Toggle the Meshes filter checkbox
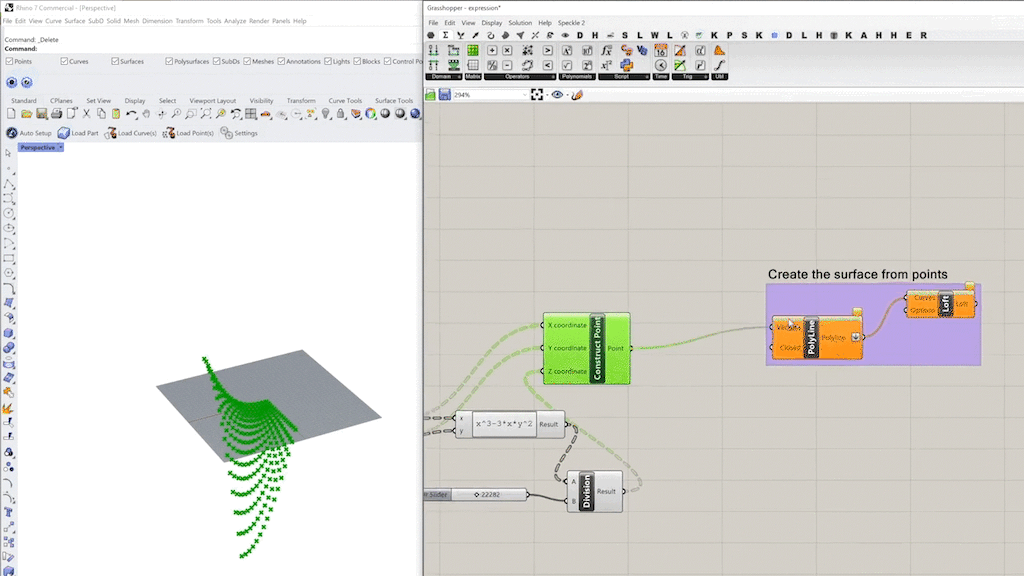Screen dimensions: 1024x576 click(247, 61)
